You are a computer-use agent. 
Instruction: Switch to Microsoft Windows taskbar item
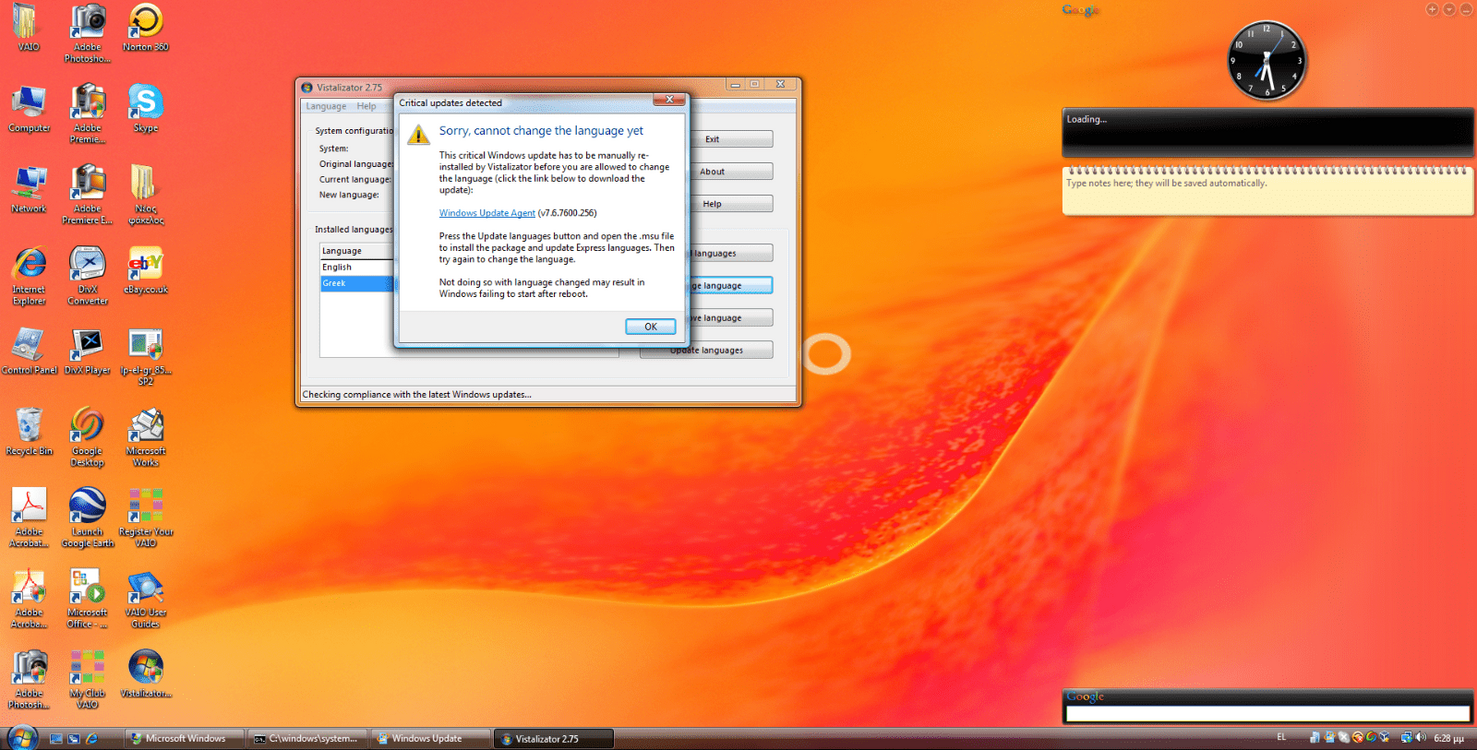click(184, 739)
